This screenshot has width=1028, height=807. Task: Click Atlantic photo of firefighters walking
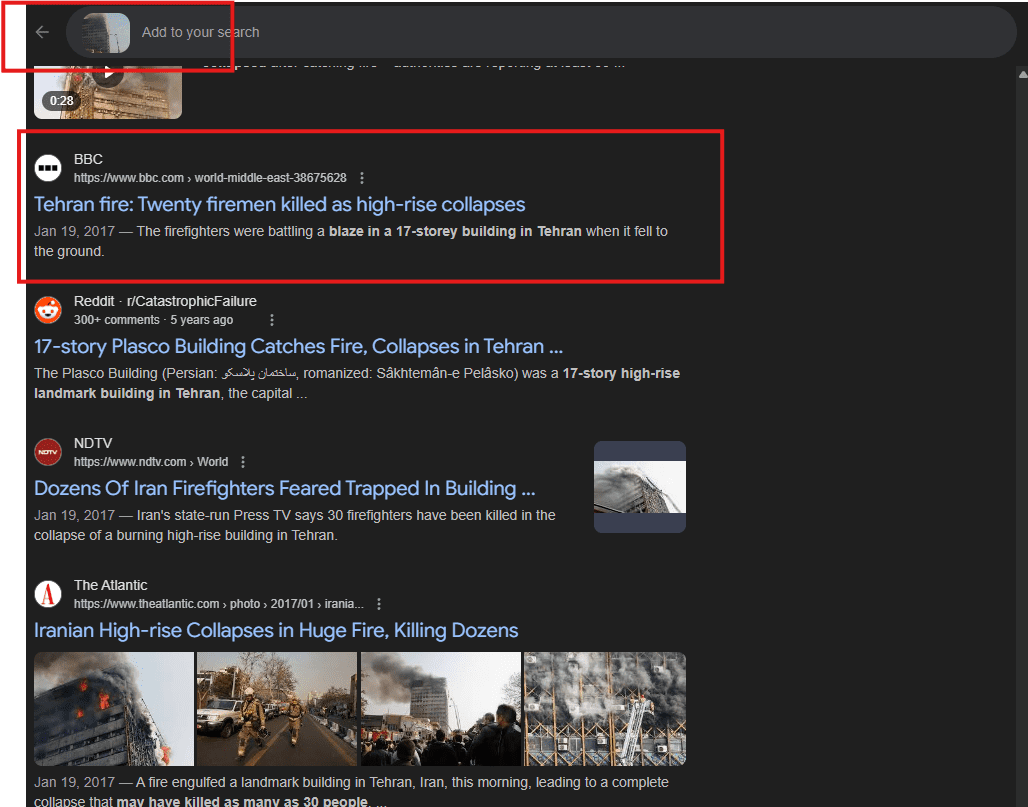point(277,709)
